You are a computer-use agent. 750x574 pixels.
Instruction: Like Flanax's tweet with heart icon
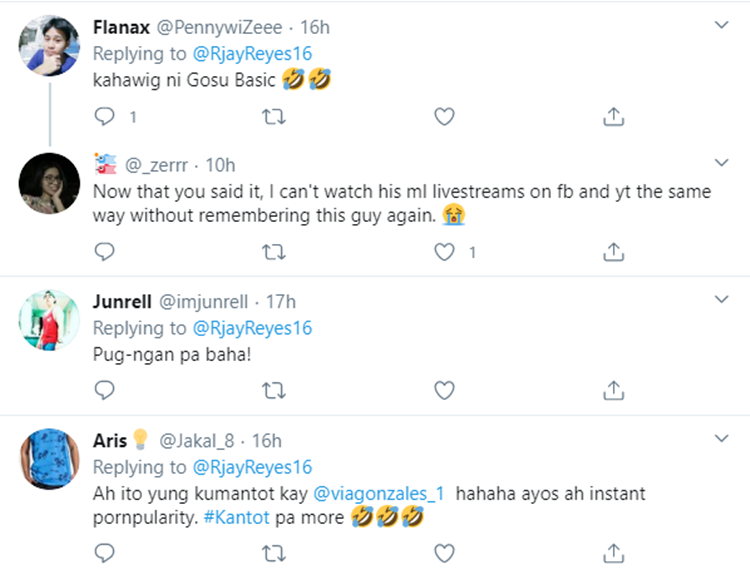coord(444,117)
